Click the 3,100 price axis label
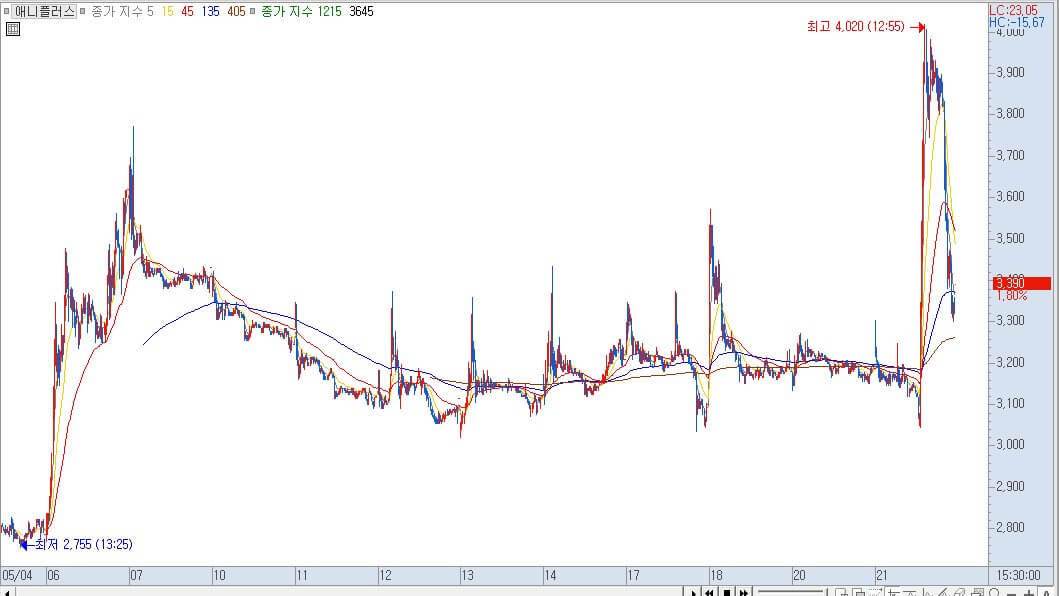1059x596 pixels. [x=1010, y=403]
